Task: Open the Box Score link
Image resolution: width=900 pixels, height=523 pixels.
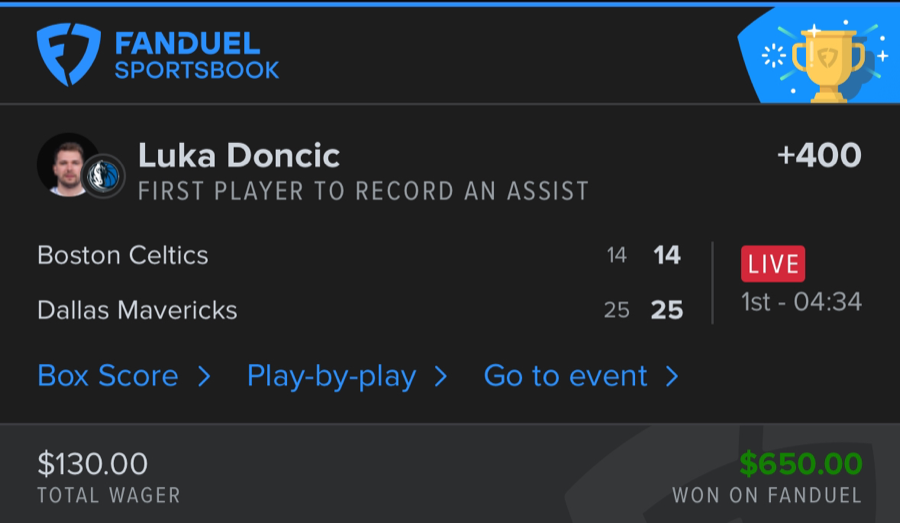Action: (108, 376)
